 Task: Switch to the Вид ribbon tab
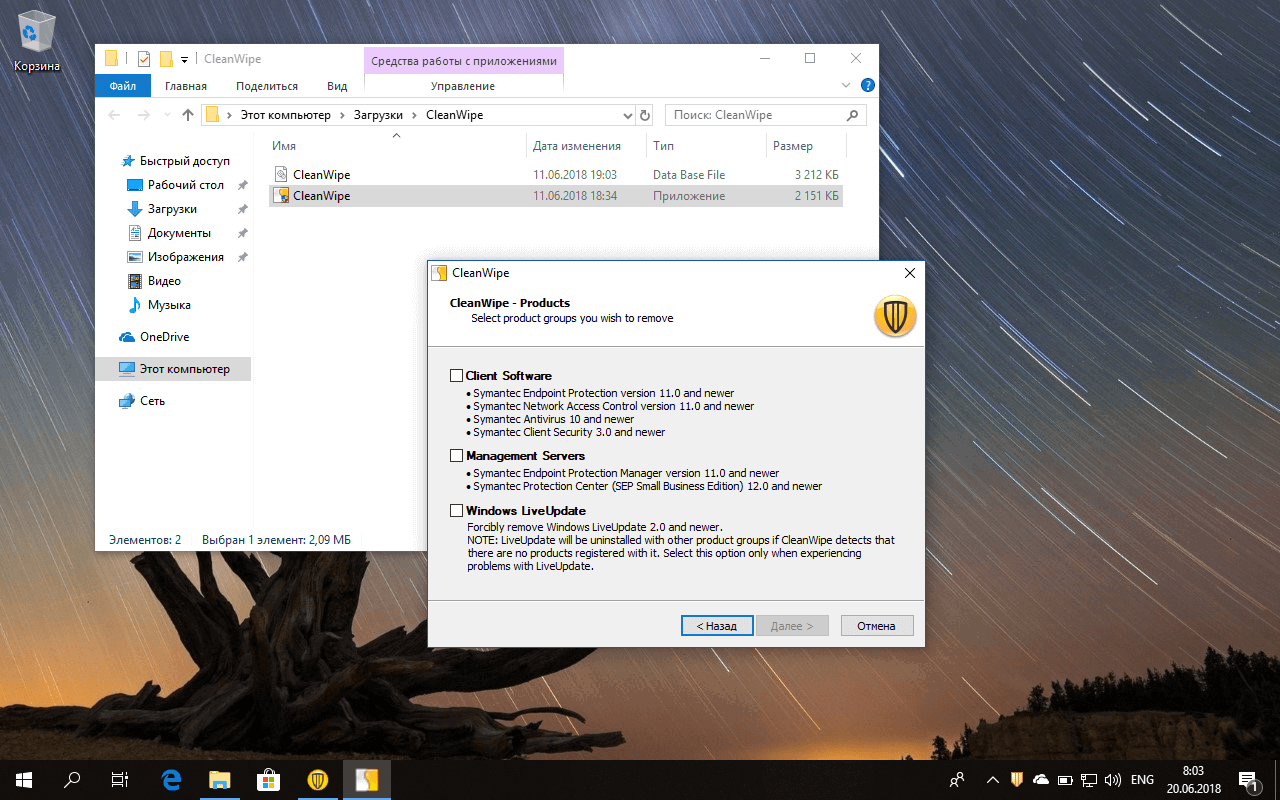click(337, 86)
